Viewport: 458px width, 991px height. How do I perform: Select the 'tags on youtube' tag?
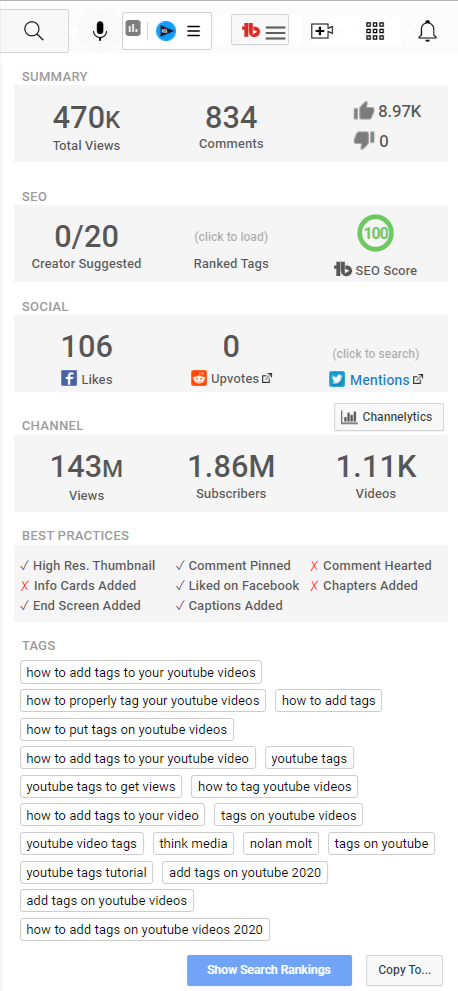tap(382, 843)
